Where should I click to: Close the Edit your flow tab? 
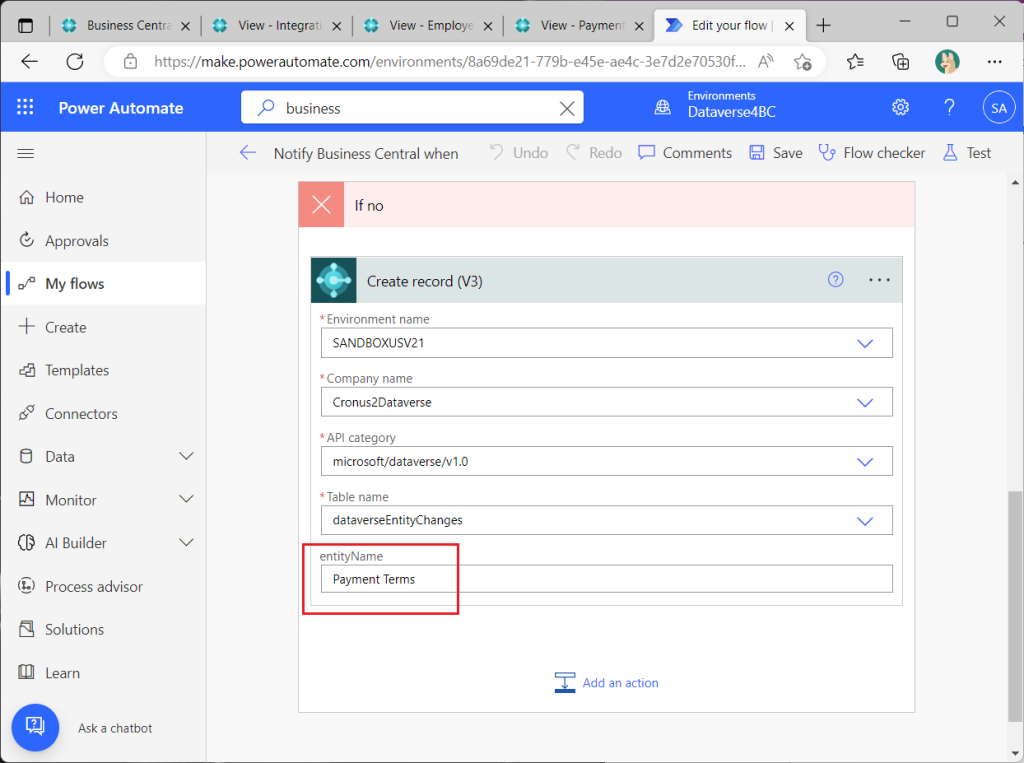[x=789, y=26]
